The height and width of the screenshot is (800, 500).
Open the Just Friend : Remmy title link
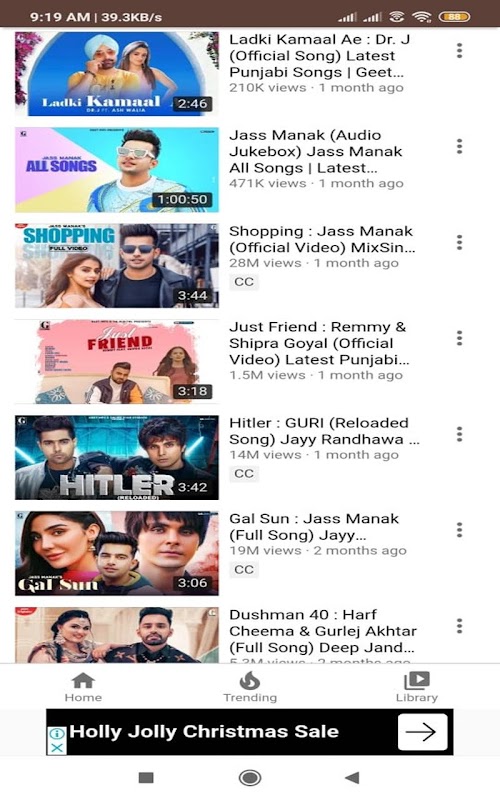coord(319,343)
